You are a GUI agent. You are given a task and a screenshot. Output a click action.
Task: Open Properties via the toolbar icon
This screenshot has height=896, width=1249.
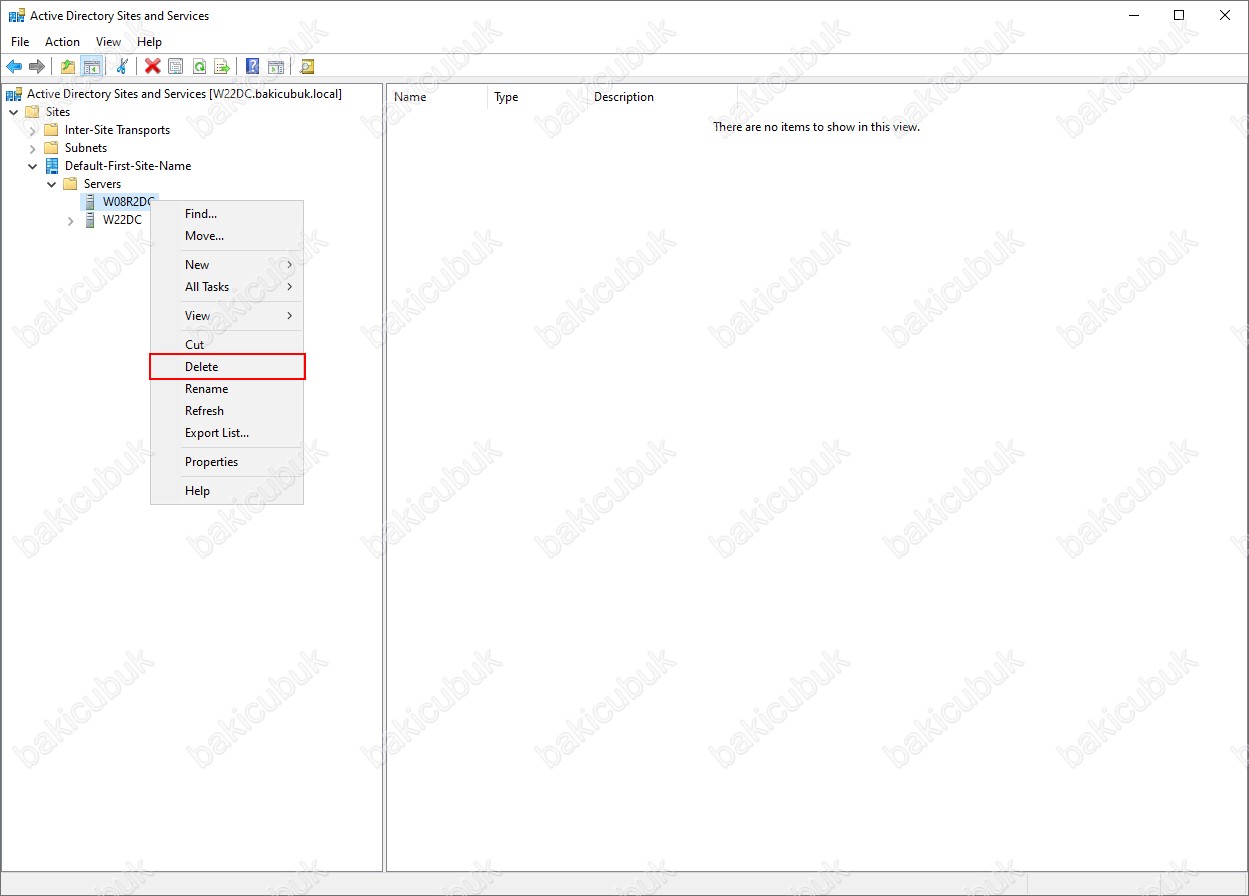[176, 67]
